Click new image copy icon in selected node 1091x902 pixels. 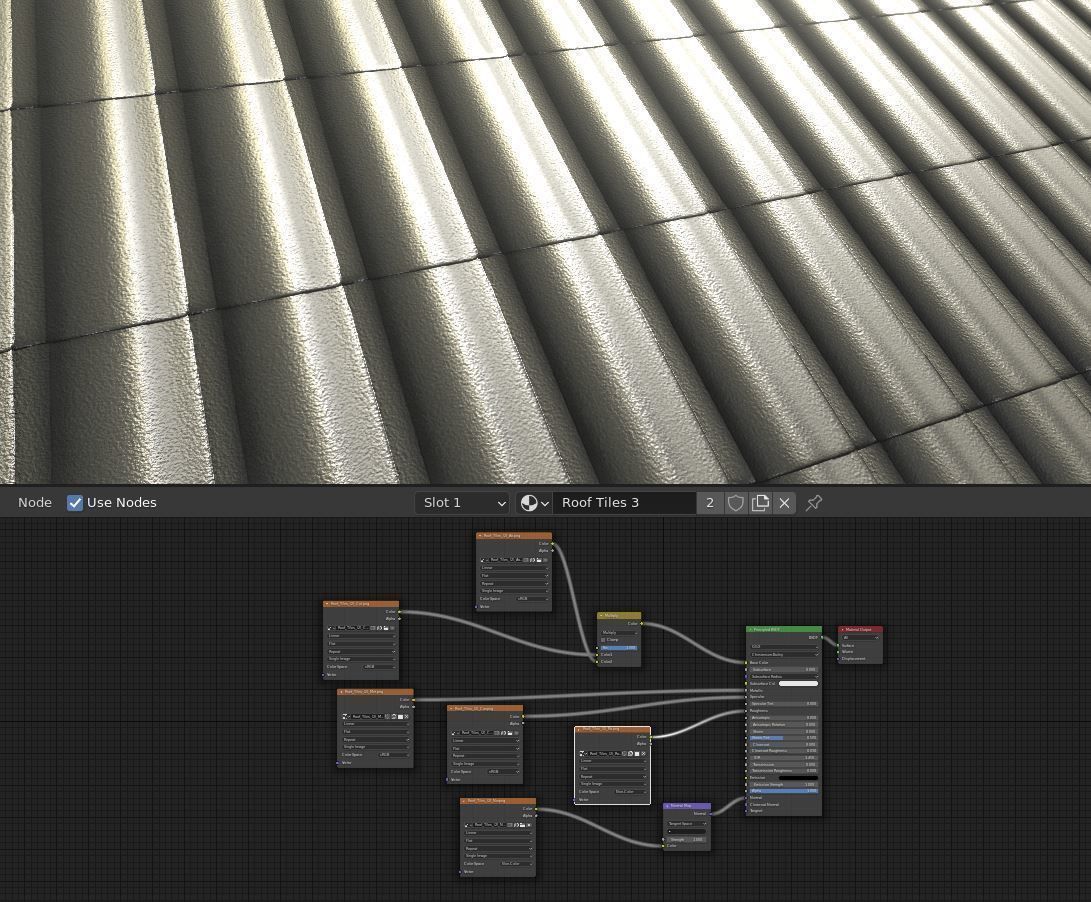click(630, 753)
